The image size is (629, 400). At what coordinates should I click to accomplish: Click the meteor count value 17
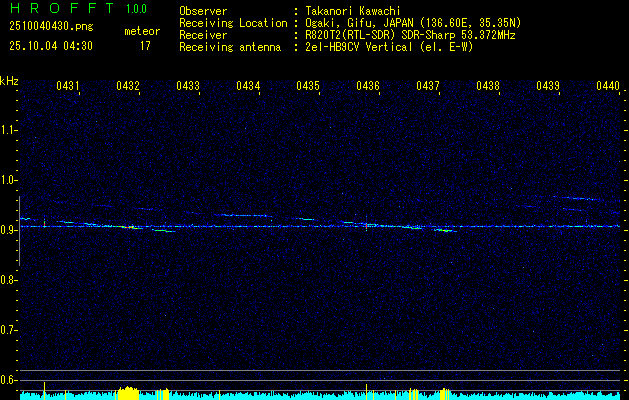click(145, 46)
